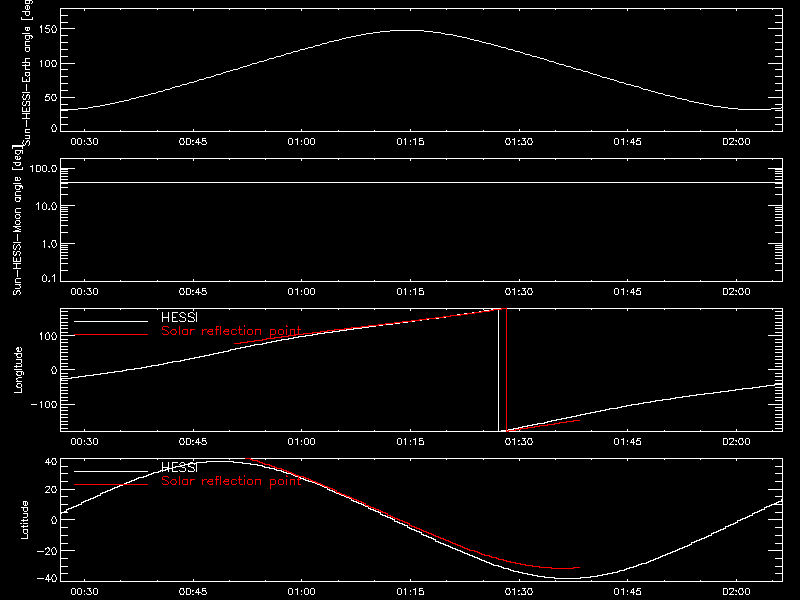Click HESSI legend label in Latitude plot
This screenshot has height=600, width=800.
pyautogui.click(x=179, y=468)
